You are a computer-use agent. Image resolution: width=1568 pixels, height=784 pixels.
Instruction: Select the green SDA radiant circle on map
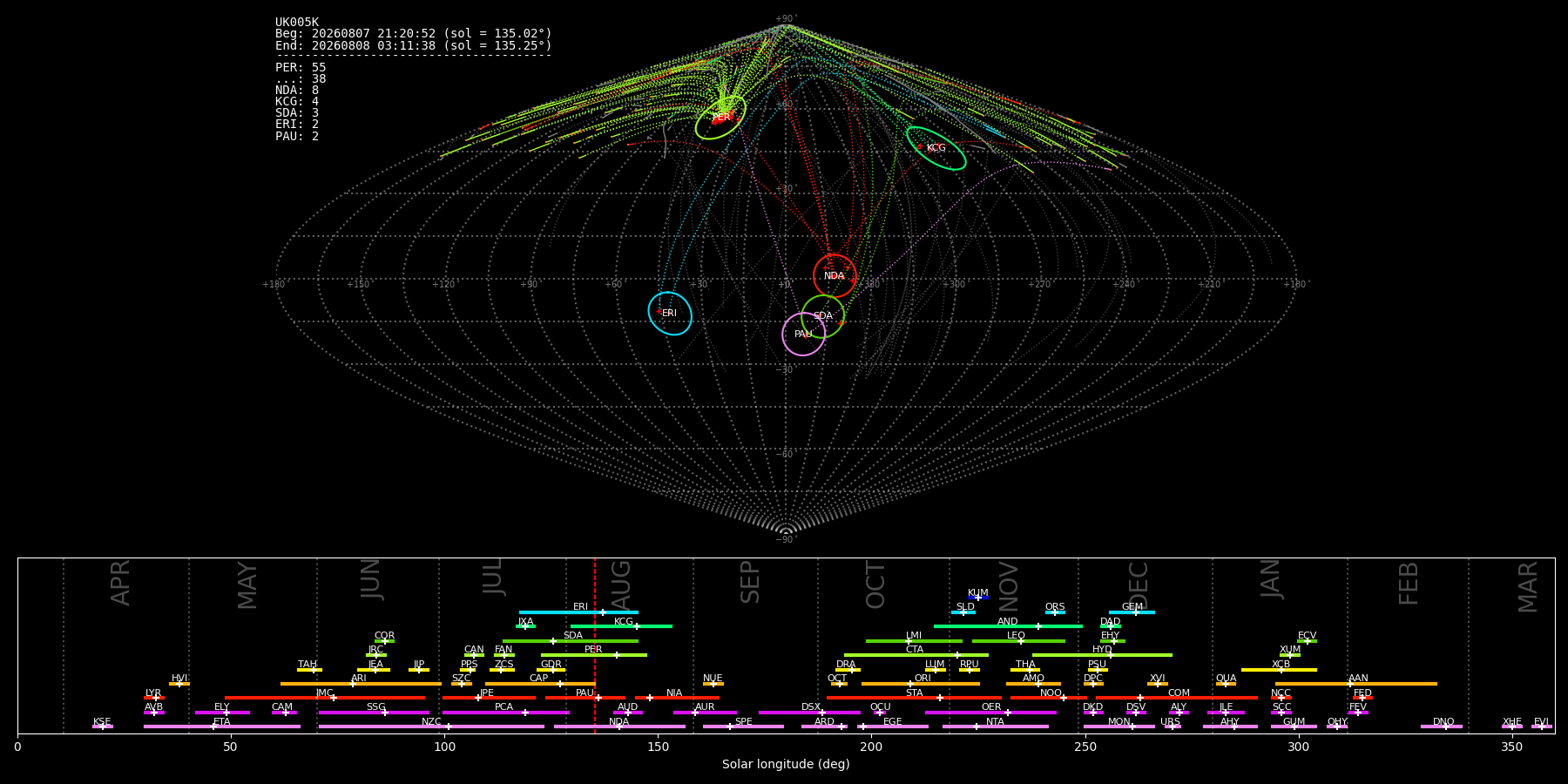point(822,316)
